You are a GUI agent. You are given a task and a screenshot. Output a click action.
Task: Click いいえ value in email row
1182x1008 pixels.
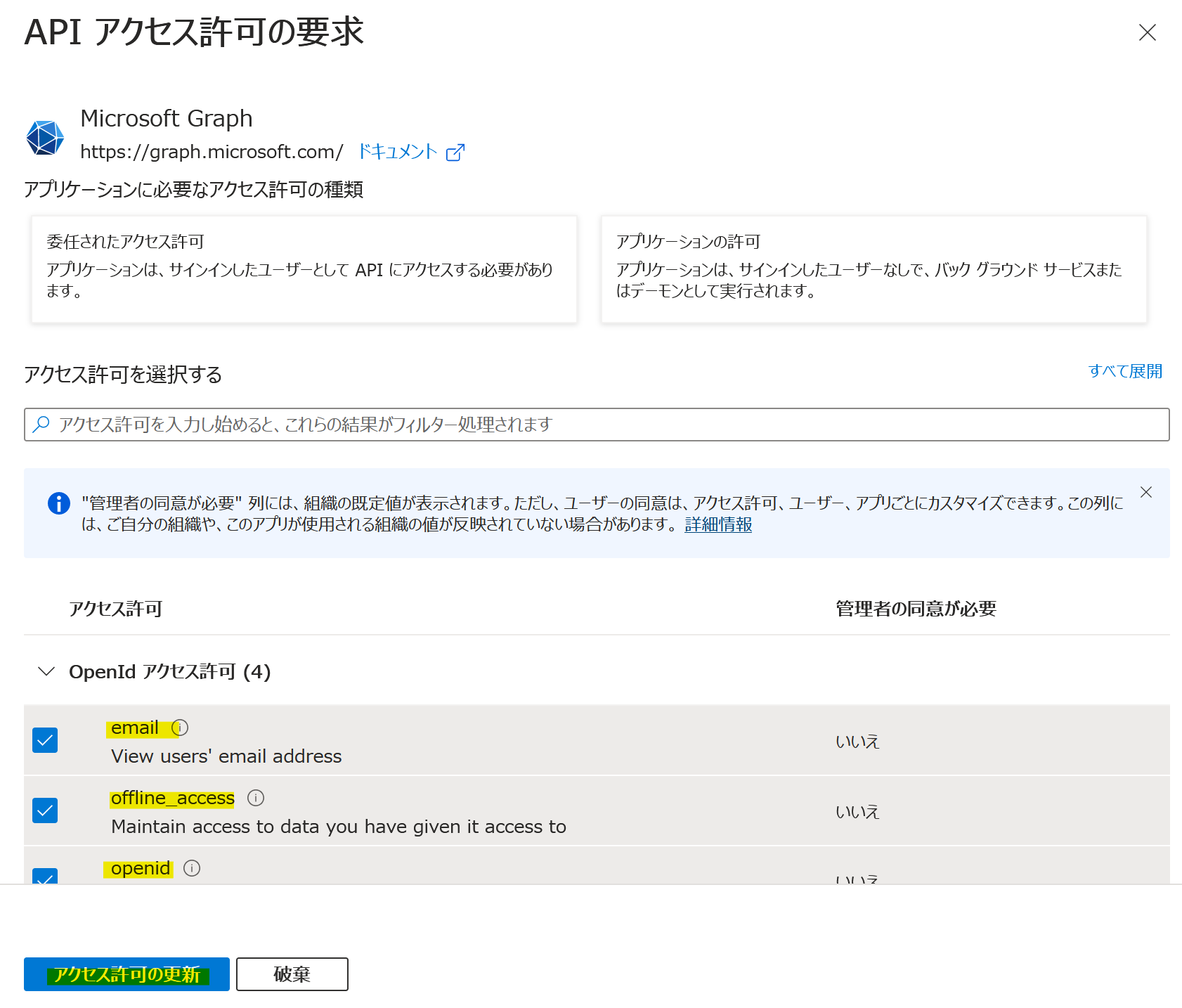pyautogui.click(x=857, y=742)
